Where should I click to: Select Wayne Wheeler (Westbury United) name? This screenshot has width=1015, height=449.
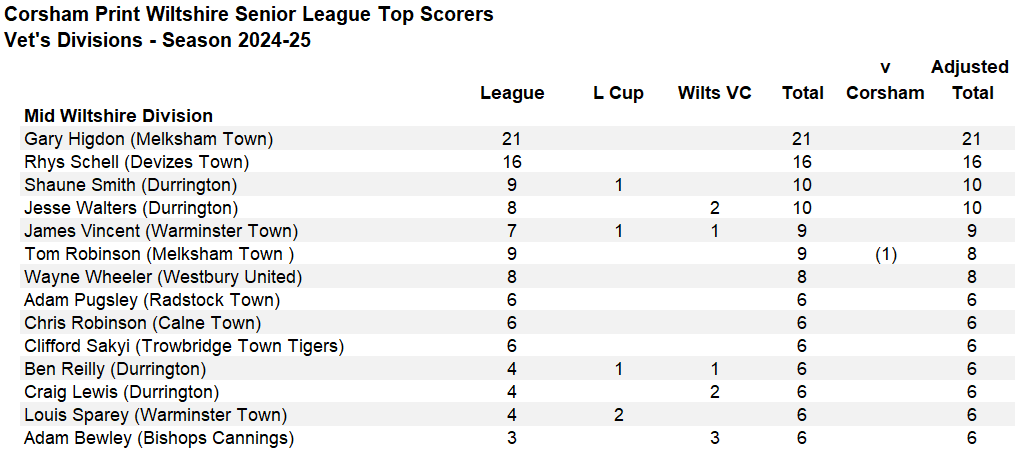(x=163, y=277)
